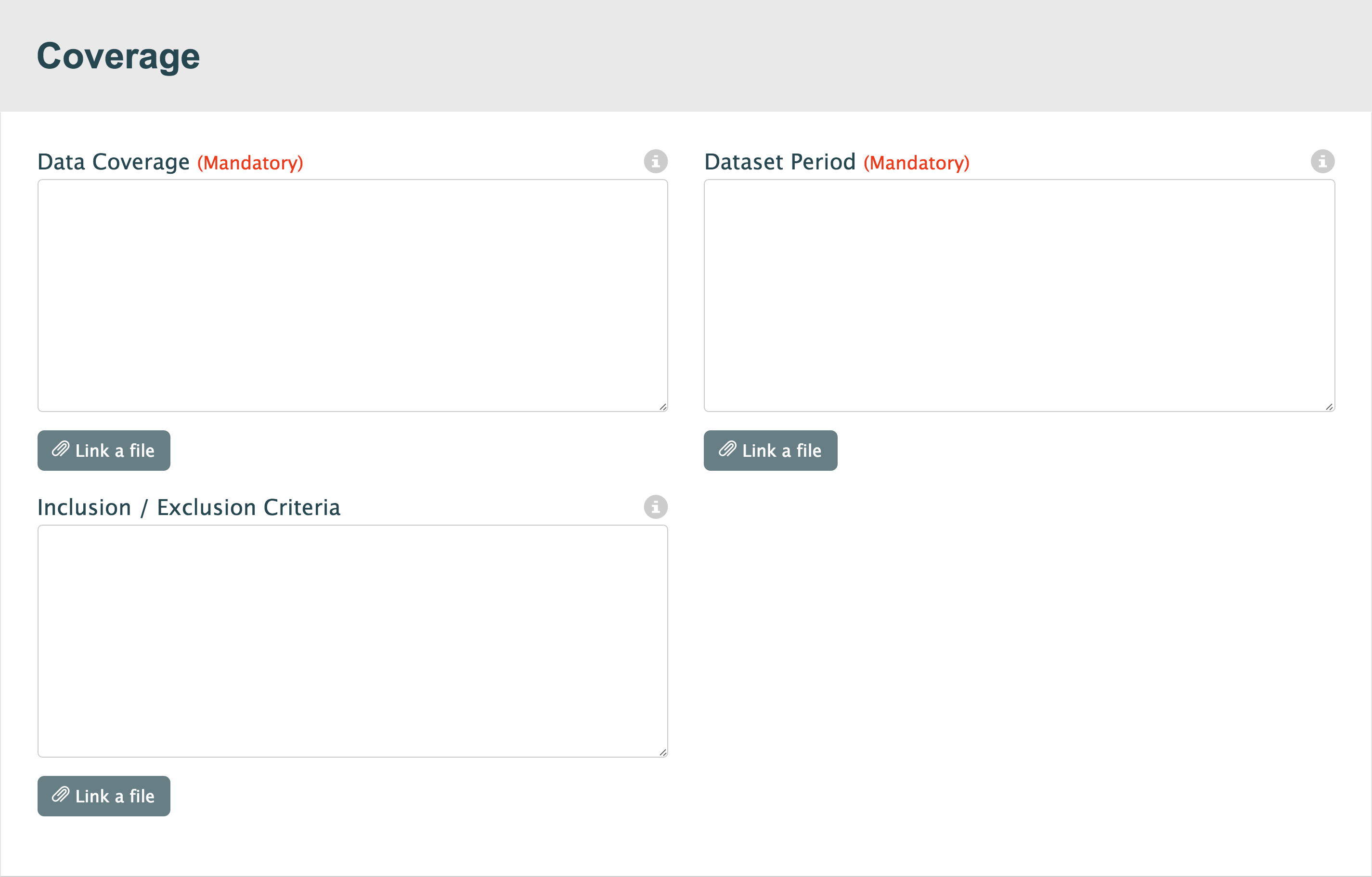Click paperclip icon under Inclusion / Exclusion Criteria
Viewport: 1372px width, 877px height.
click(60, 795)
